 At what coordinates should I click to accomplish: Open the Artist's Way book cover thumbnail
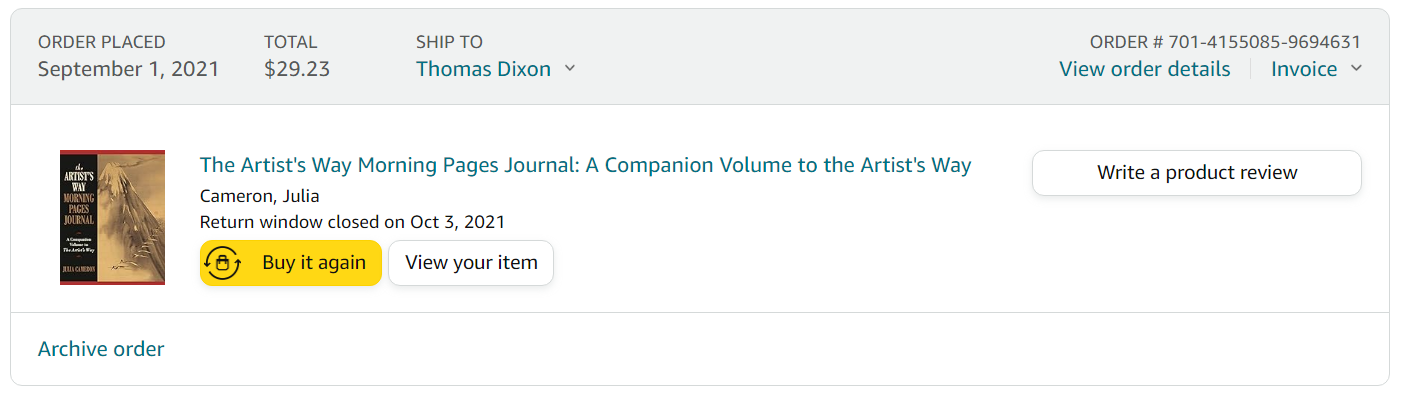(x=112, y=217)
